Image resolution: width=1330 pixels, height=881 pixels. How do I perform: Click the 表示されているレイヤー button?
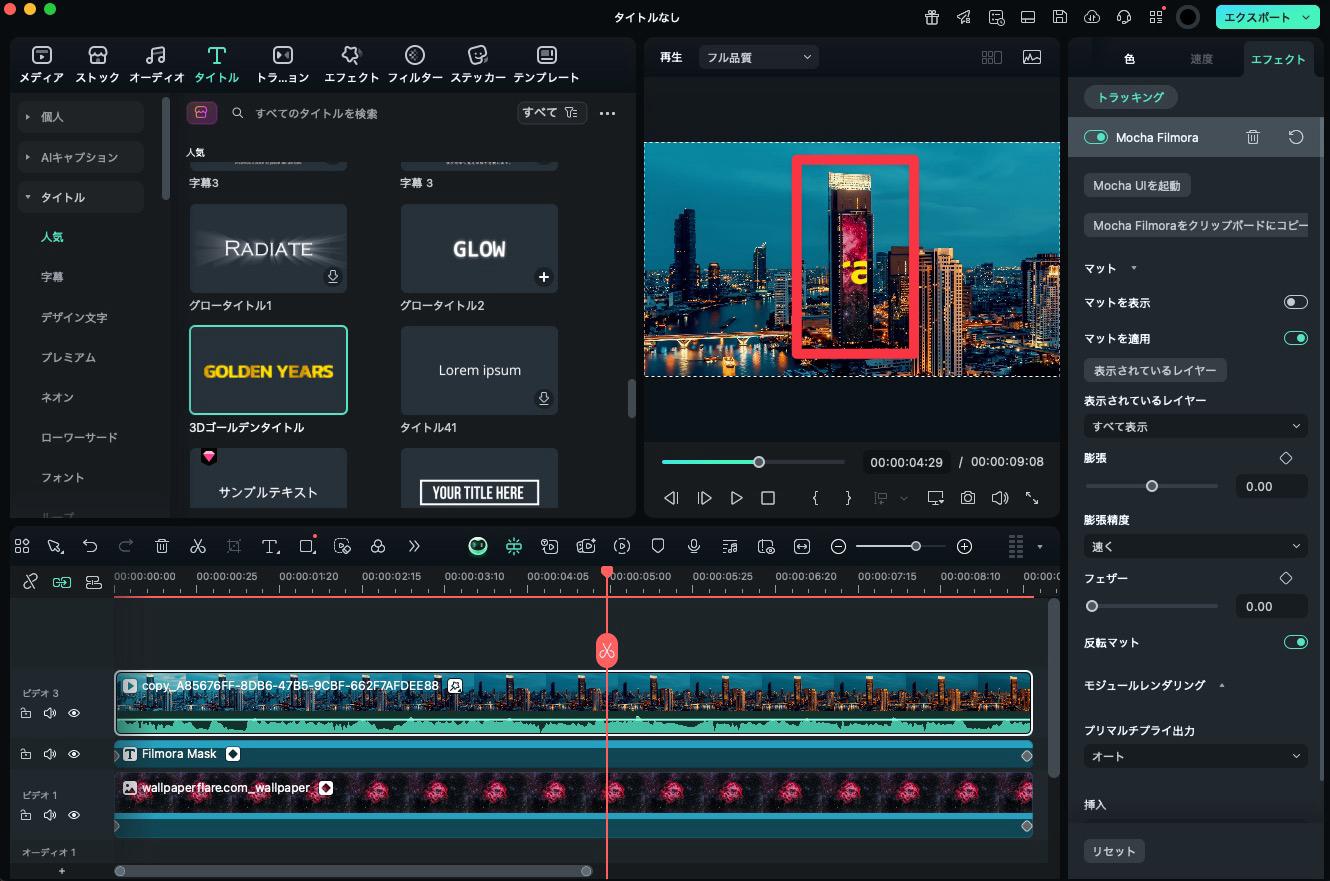pos(1155,370)
